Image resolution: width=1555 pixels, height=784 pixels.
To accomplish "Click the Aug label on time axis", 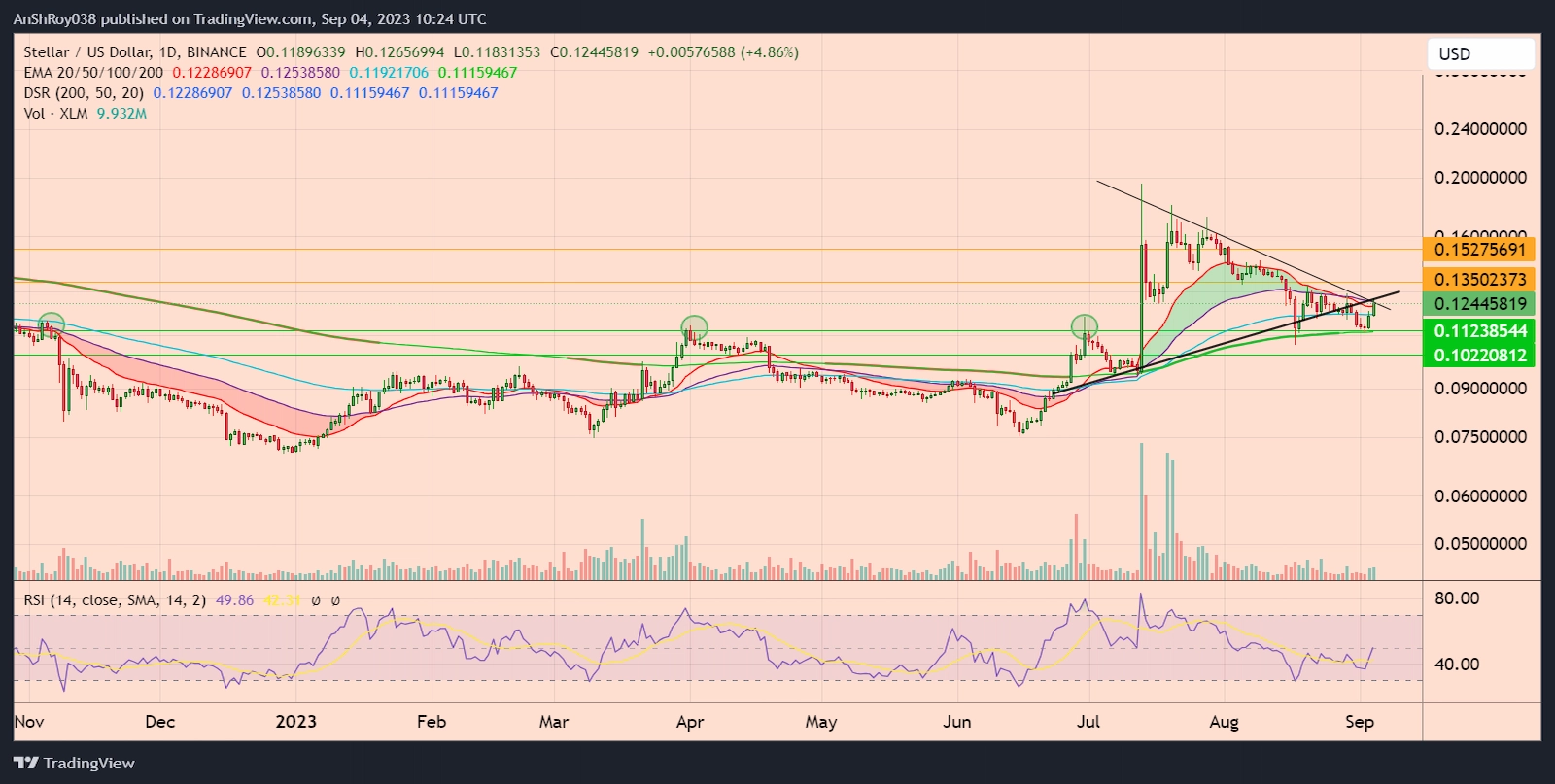I will pos(1224,722).
